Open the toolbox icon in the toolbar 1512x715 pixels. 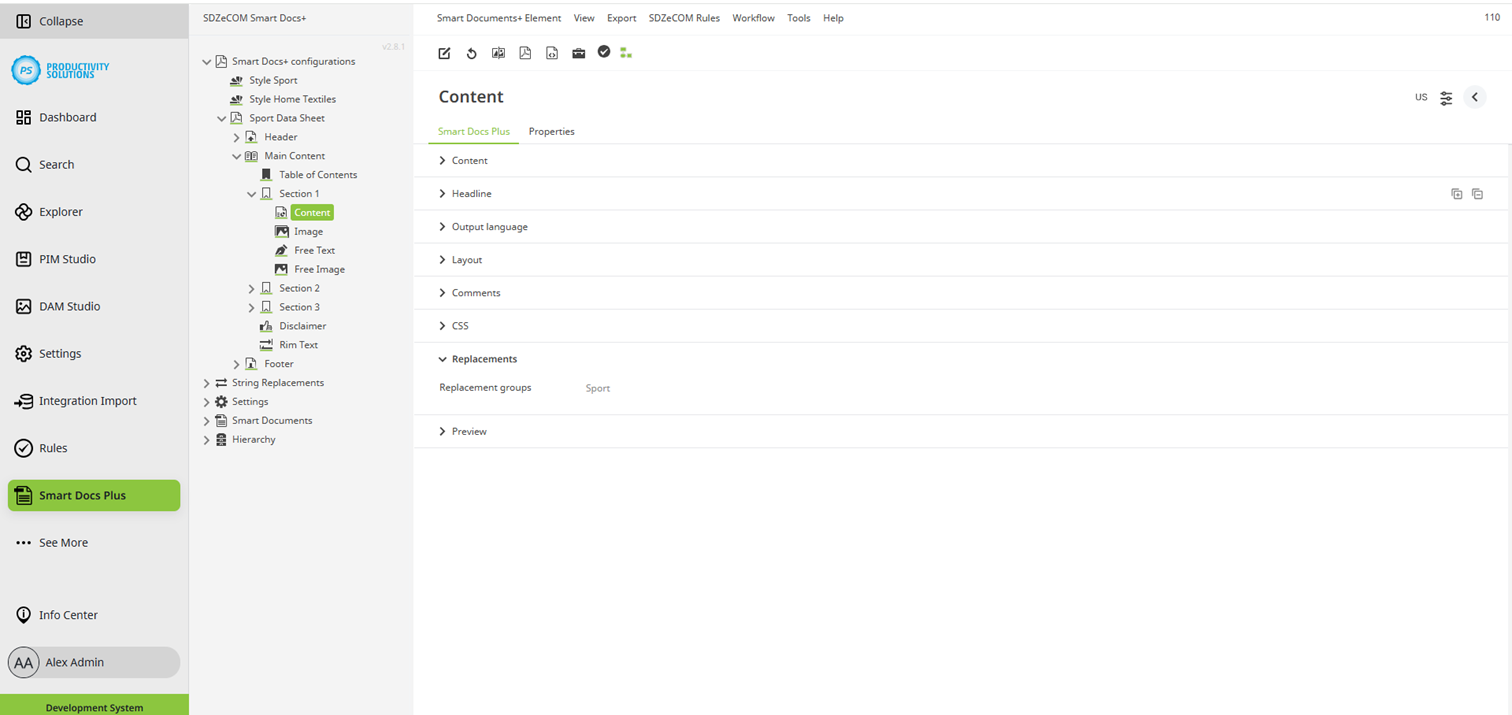[579, 53]
